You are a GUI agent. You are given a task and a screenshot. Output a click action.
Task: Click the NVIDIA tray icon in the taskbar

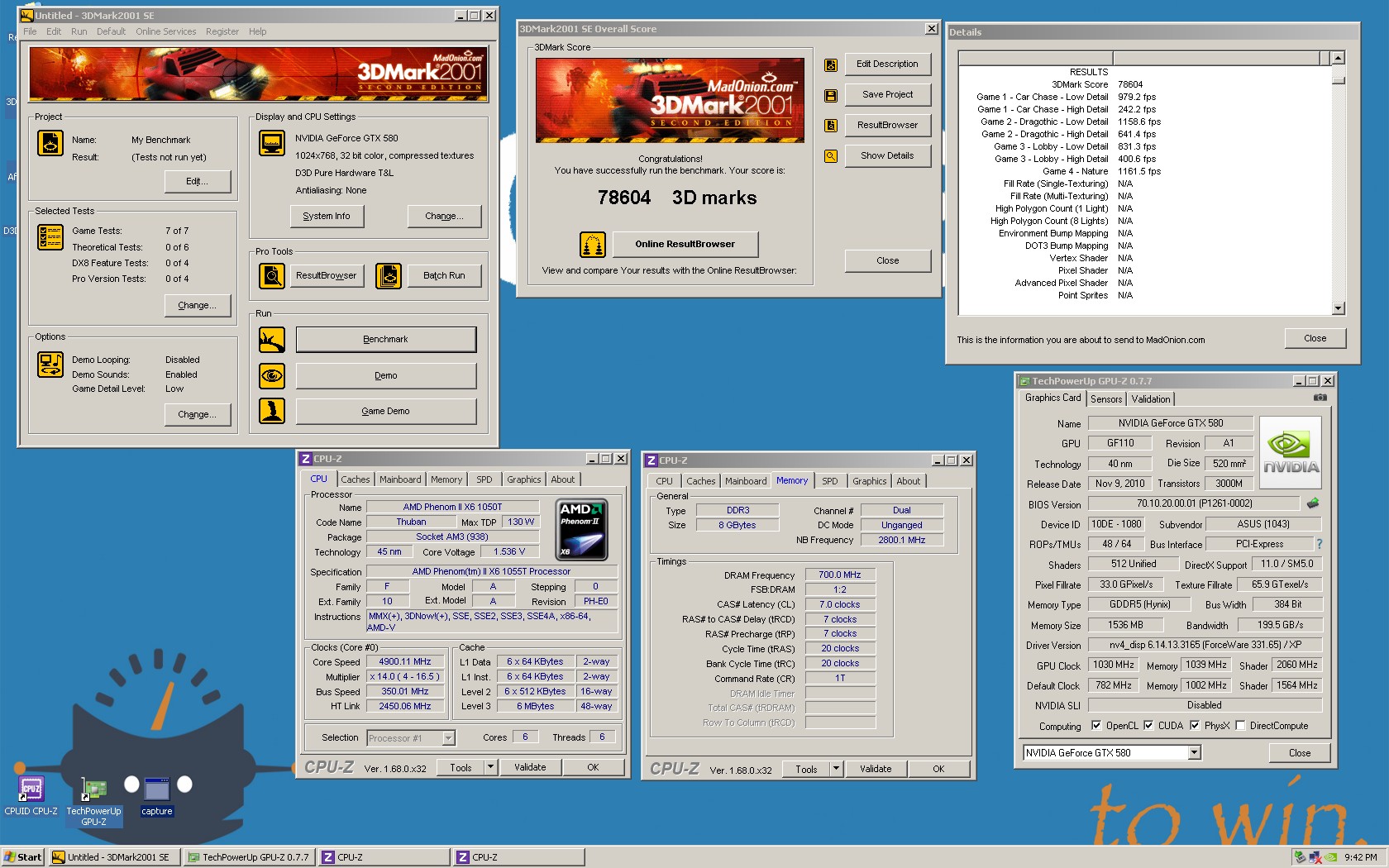click(1330, 857)
